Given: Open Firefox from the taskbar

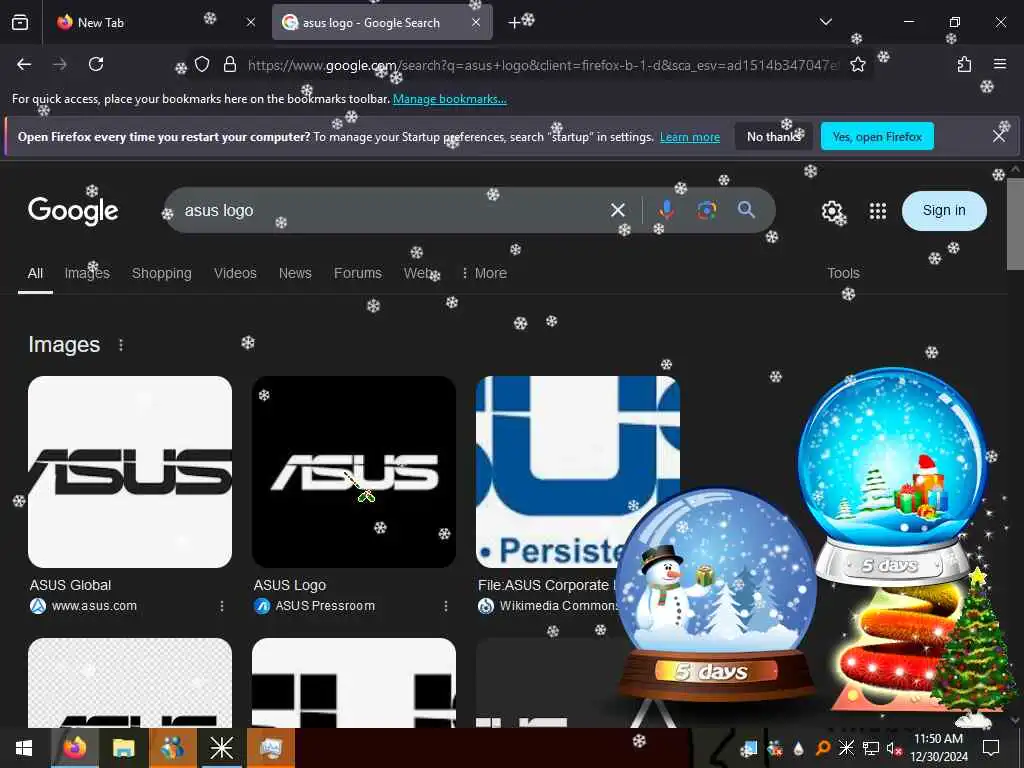Looking at the screenshot, I should [74, 748].
